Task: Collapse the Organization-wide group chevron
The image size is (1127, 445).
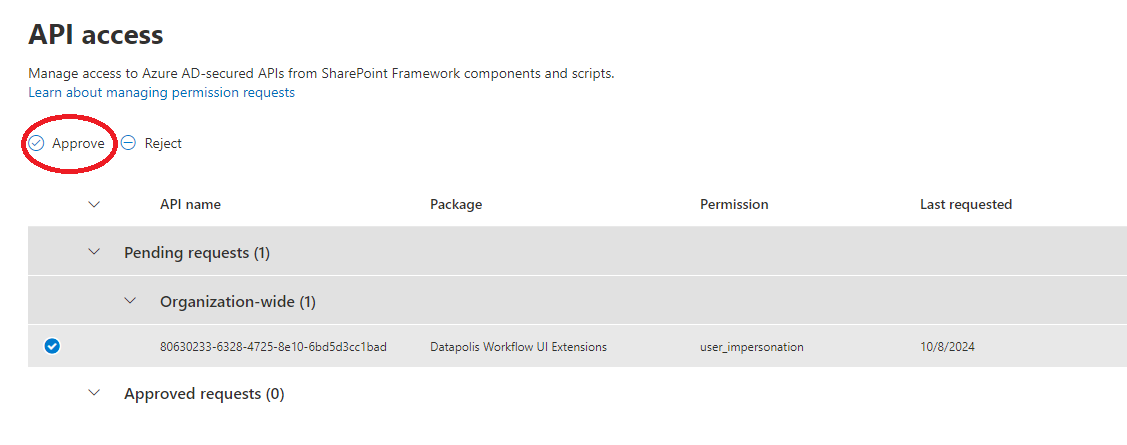Action: pos(130,301)
